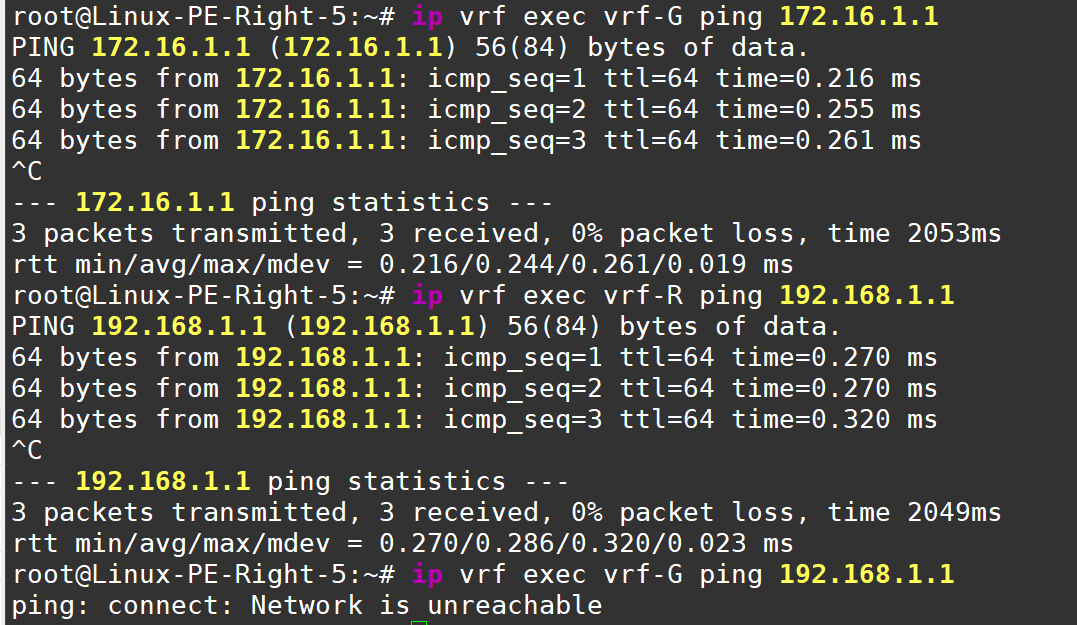Click the magenta 'ip' in the last command
Image resolution: width=1077 pixels, height=625 pixels.
pos(427,575)
